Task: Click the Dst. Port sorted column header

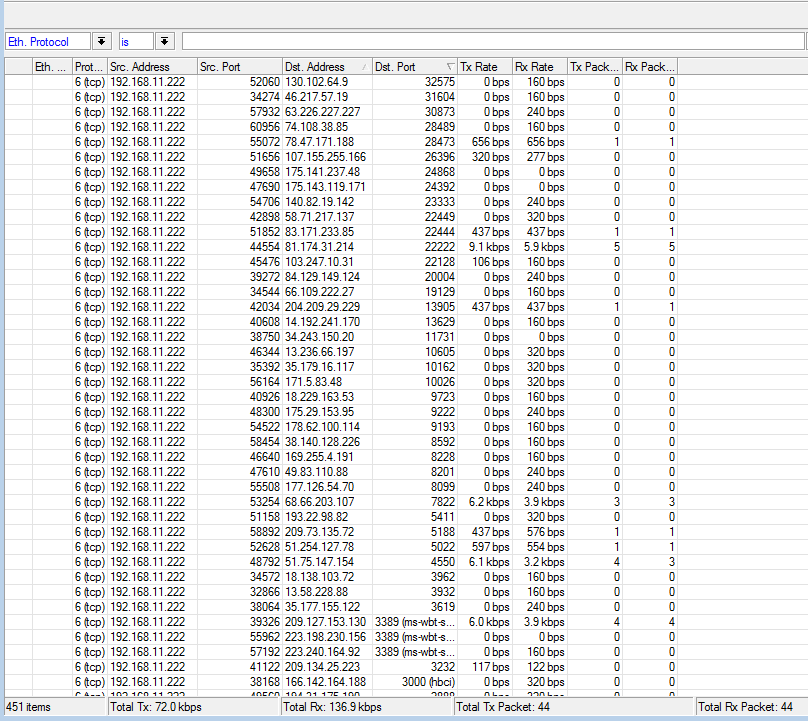Action: [413, 67]
